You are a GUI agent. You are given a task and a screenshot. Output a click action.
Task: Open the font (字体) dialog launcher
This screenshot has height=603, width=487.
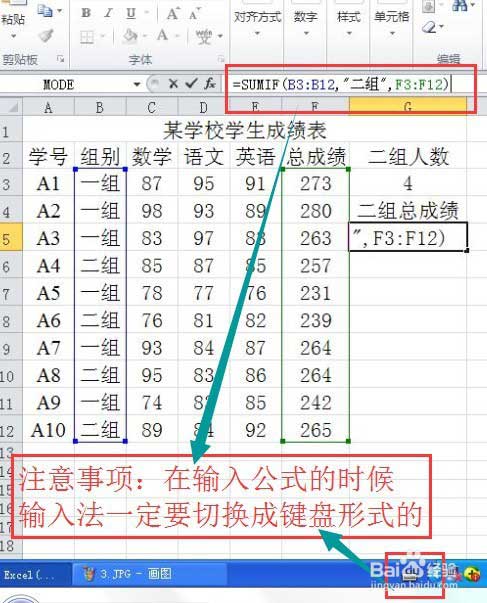(220, 59)
